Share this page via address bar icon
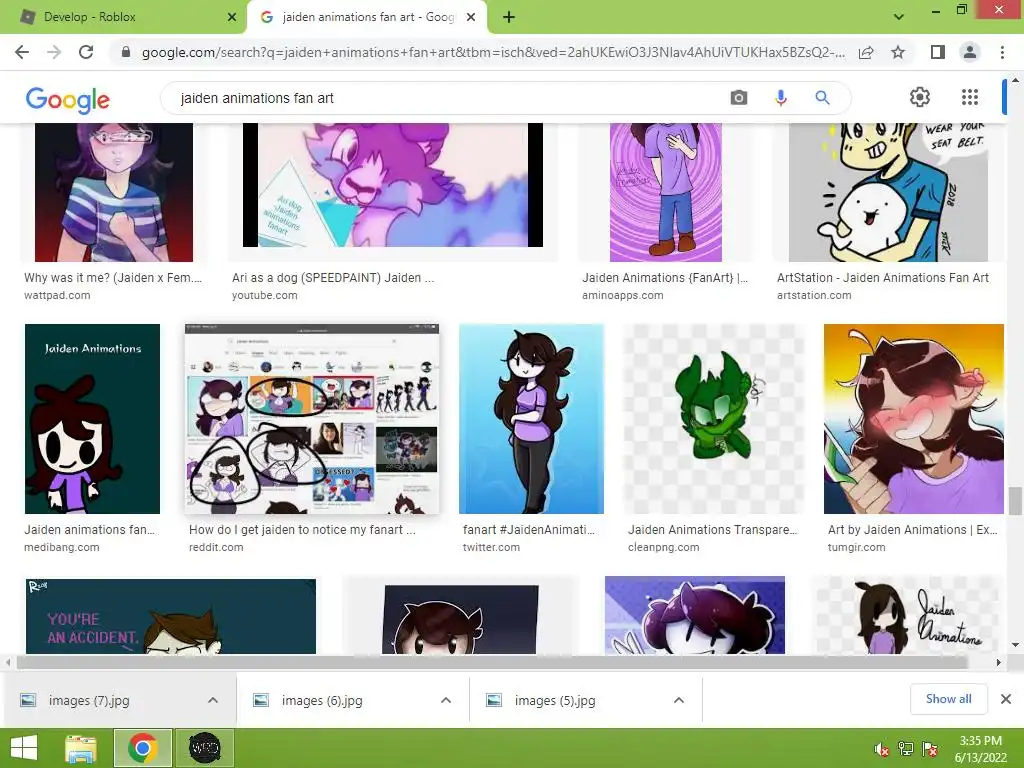1024x768 pixels. coord(866,52)
